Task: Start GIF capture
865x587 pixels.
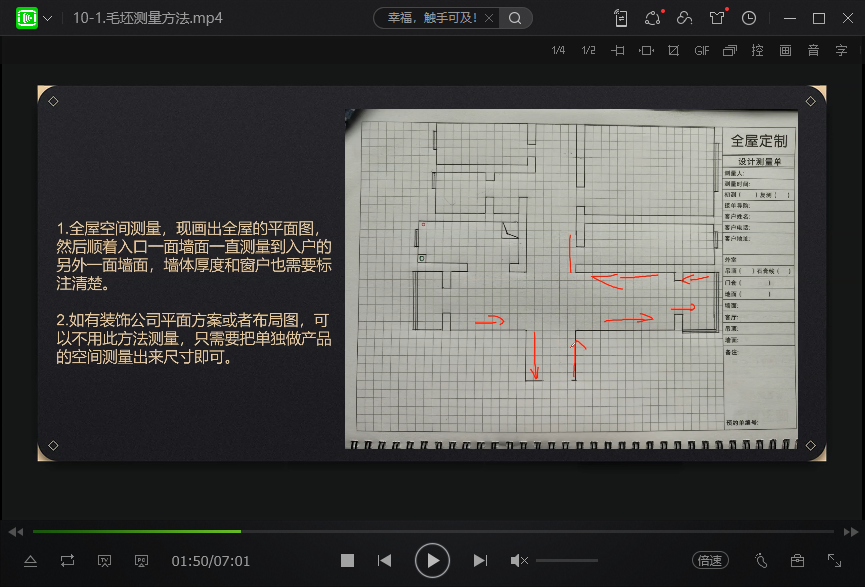Action: coord(702,51)
